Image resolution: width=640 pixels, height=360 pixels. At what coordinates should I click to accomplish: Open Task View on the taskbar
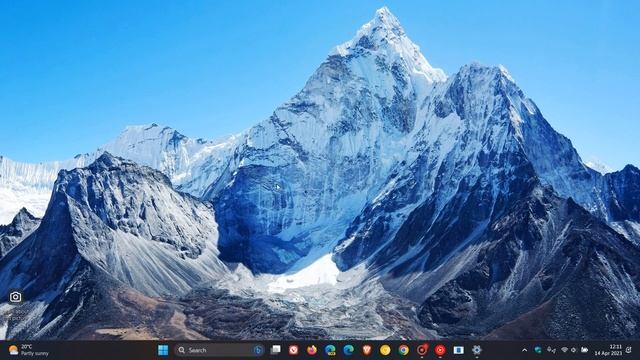tap(276, 350)
